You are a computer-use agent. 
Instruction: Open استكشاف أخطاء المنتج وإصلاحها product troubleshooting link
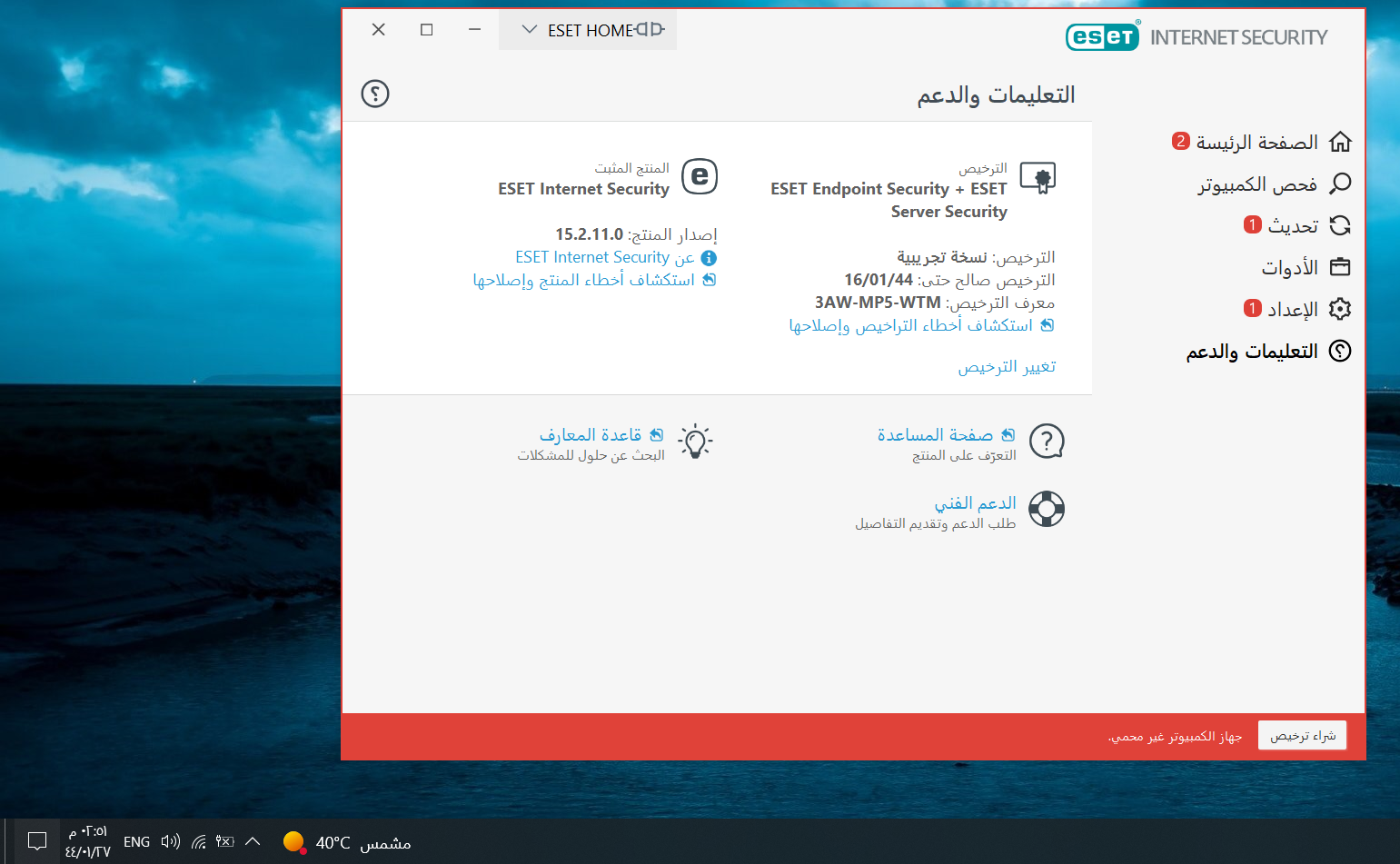click(584, 280)
